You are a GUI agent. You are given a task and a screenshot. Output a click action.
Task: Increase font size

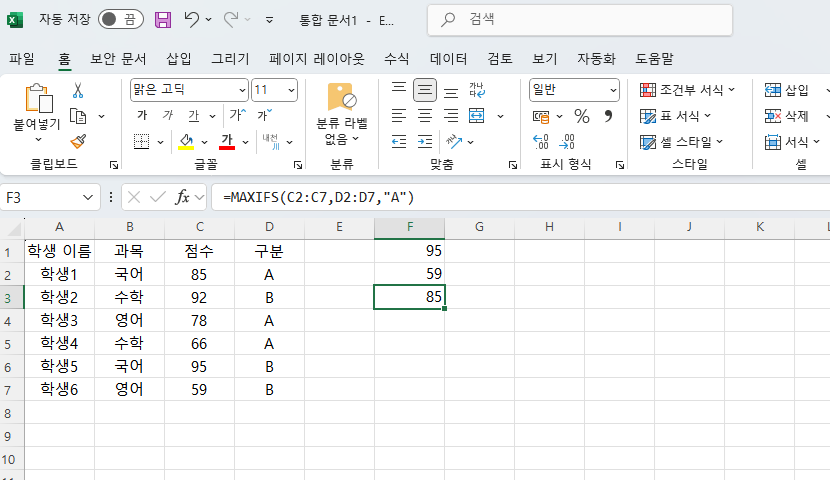click(x=237, y=115)
